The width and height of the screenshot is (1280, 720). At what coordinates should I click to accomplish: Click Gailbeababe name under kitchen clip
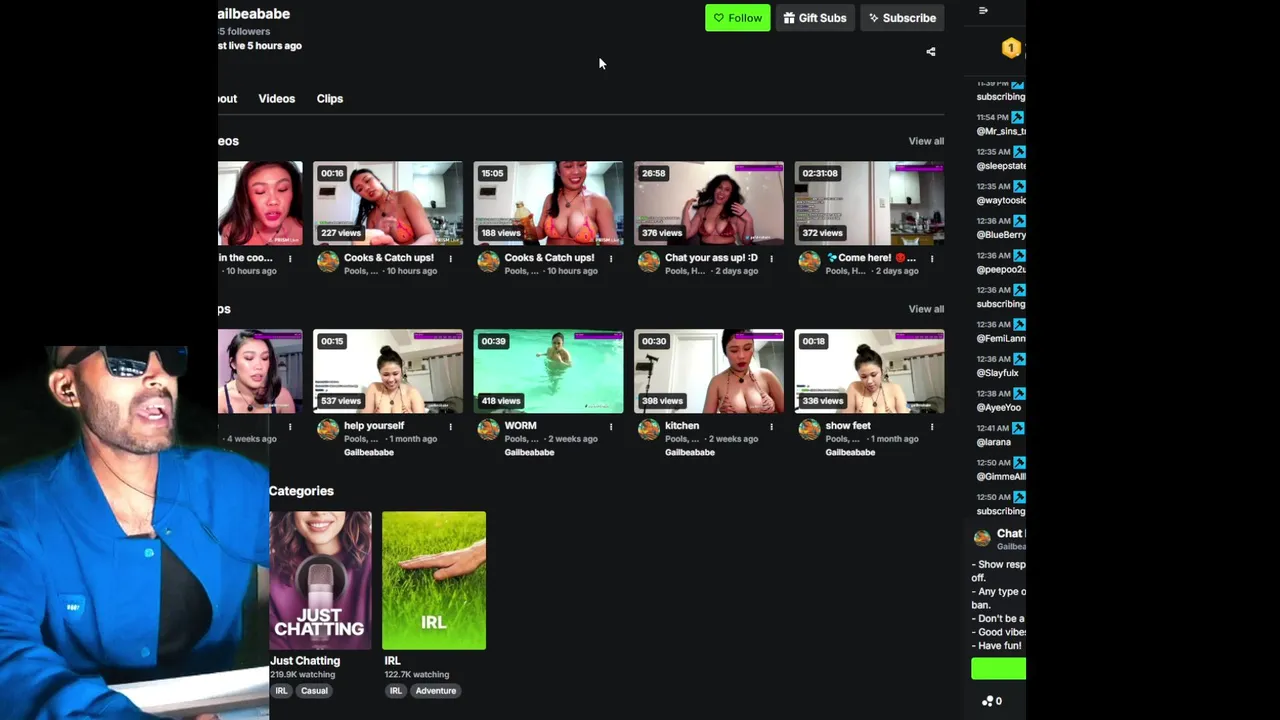pos(690,453)
